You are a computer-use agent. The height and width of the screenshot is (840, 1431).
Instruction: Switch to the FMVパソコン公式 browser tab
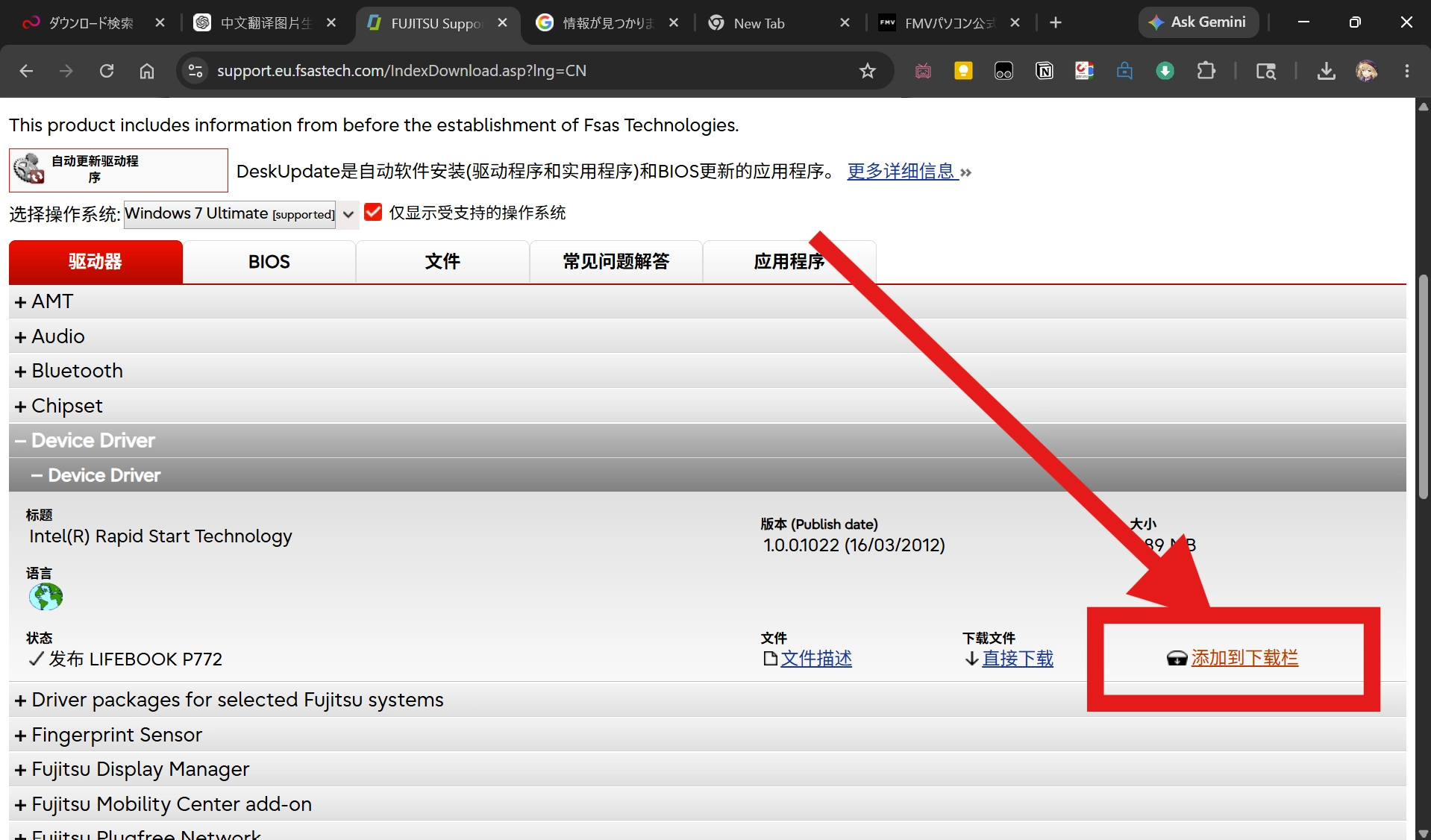coord(949,23)
